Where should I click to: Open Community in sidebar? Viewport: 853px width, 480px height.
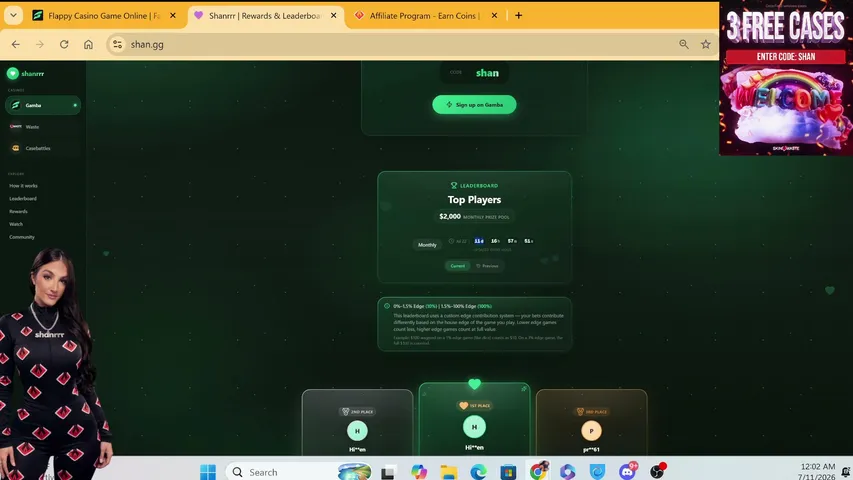point(22,237)
